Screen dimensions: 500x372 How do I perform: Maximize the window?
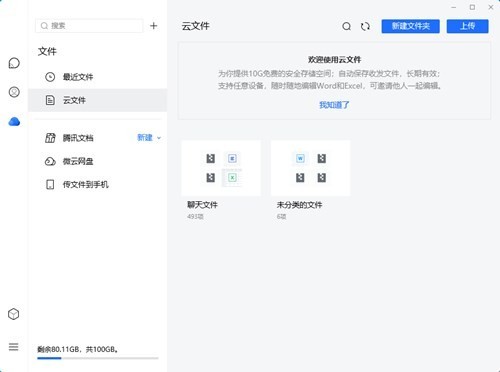pyautogui.click(x=472, y=7)
